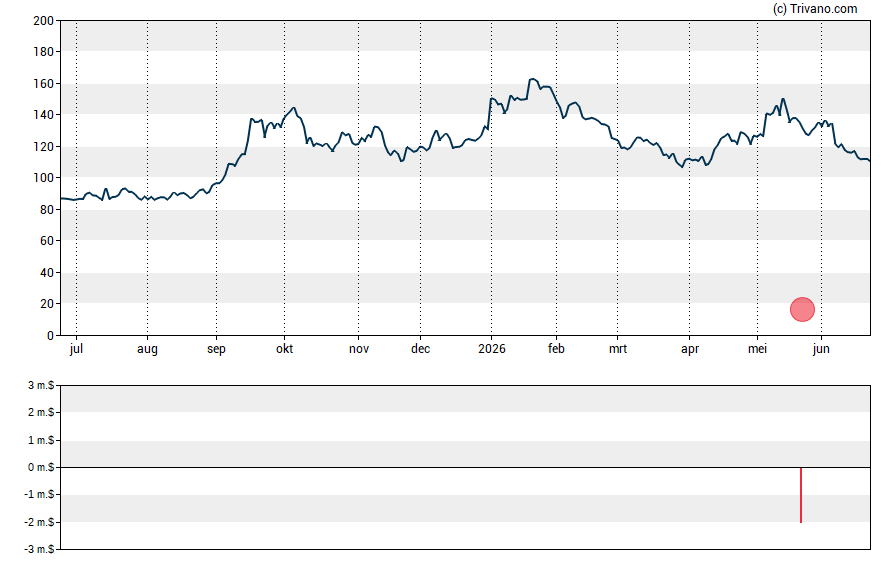Click the red bar in the volume chart
The width and height of the screenshot is (888, 565).
[801, 495]
